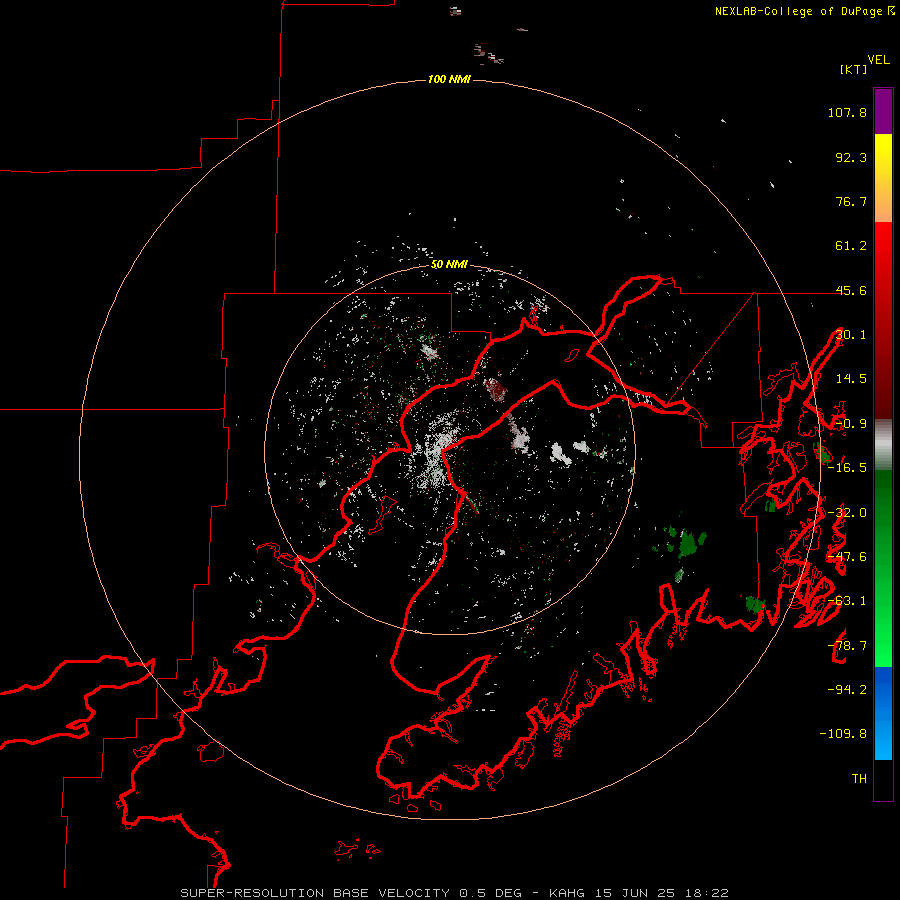Click the VEL legend heading

point(878,60)
